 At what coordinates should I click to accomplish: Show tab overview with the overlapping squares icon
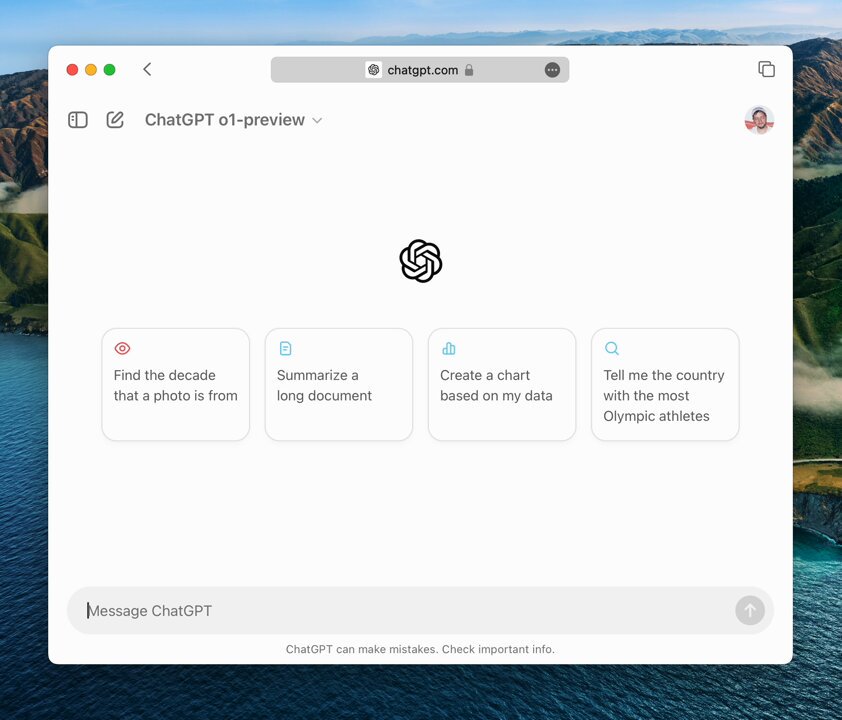click(766, 69)
